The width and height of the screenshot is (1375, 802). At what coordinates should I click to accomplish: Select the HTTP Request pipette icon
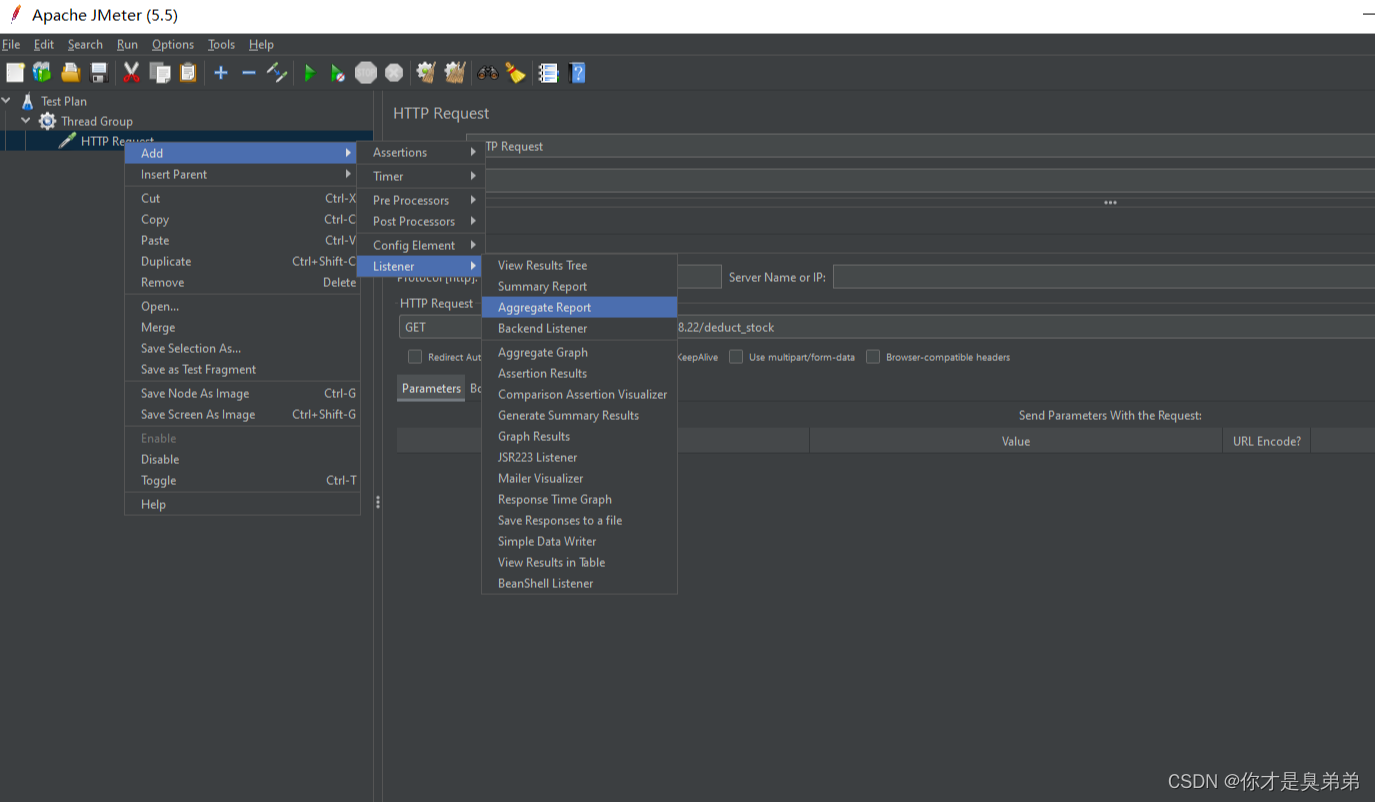coord(67,141)
